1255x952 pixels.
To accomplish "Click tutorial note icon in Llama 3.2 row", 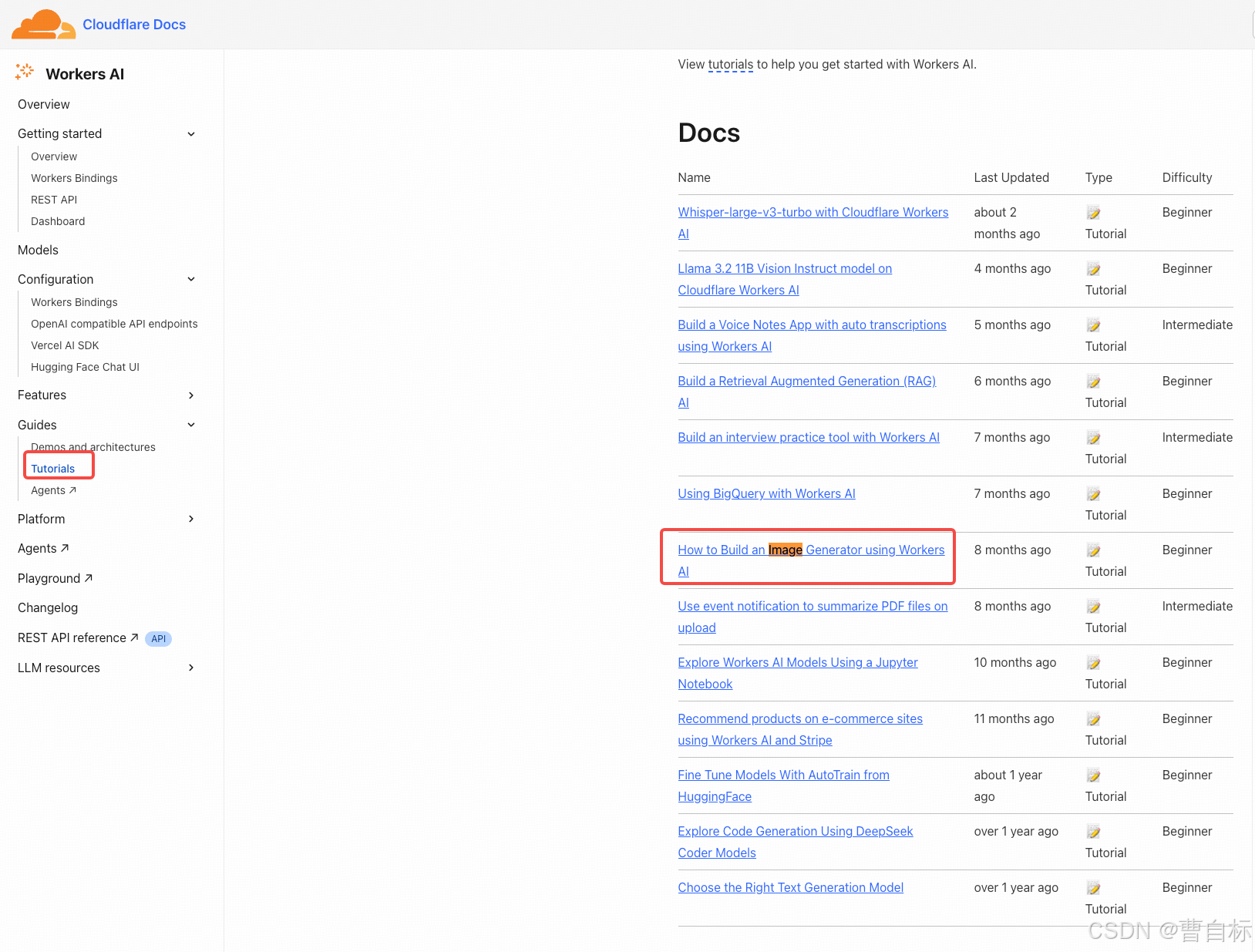I will [1093, 269].
